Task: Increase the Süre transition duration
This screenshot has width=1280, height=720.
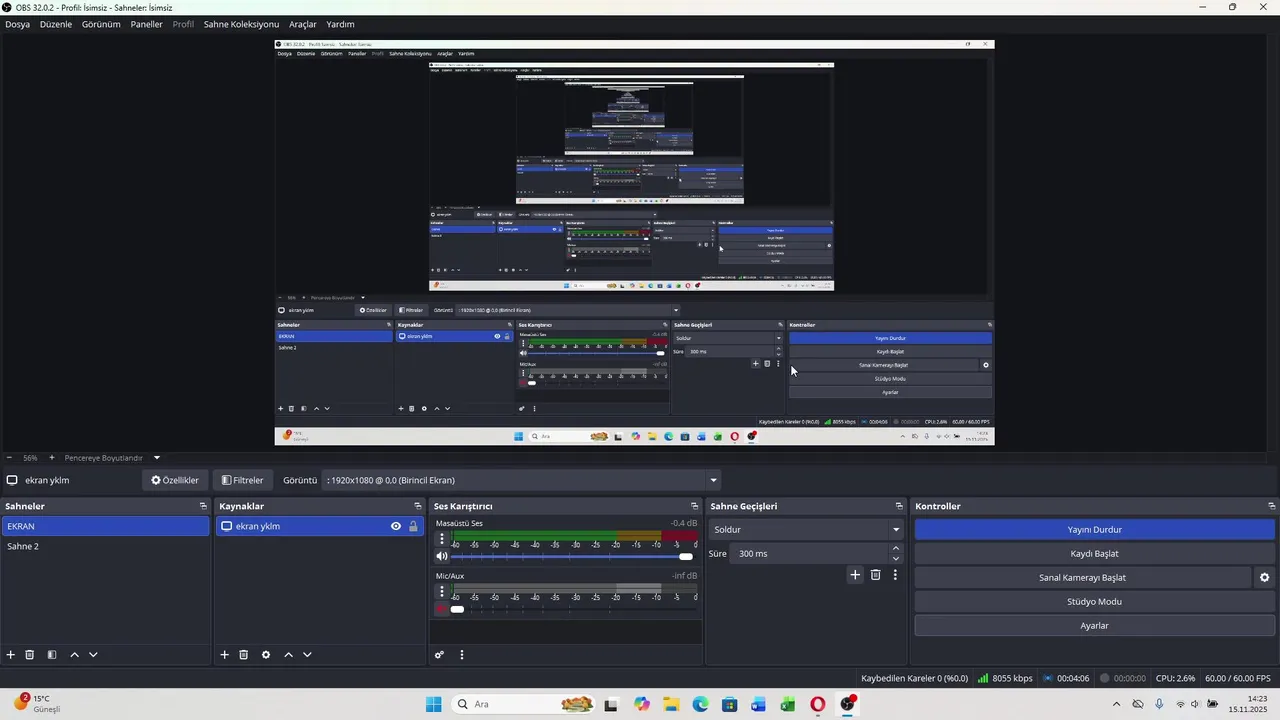Action: (x=896, y=548)
